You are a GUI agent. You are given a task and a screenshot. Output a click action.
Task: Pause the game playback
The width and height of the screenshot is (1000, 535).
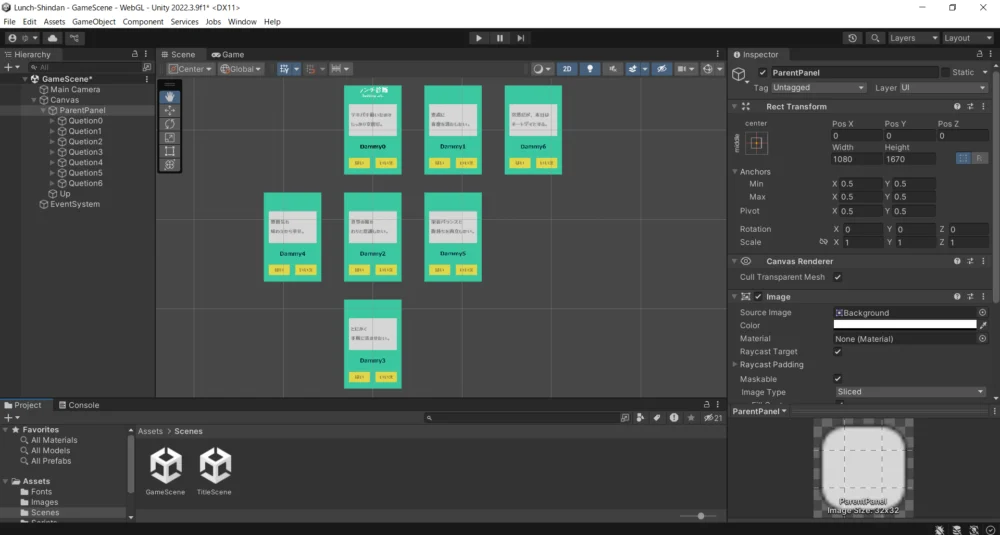coord(500,38)
